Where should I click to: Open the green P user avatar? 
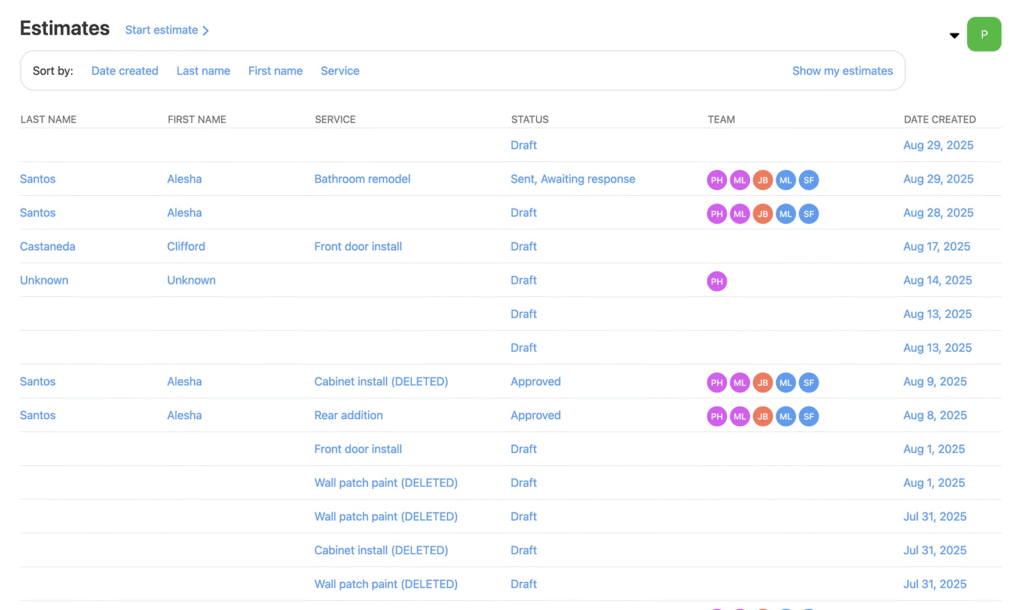tap(983, 35)
